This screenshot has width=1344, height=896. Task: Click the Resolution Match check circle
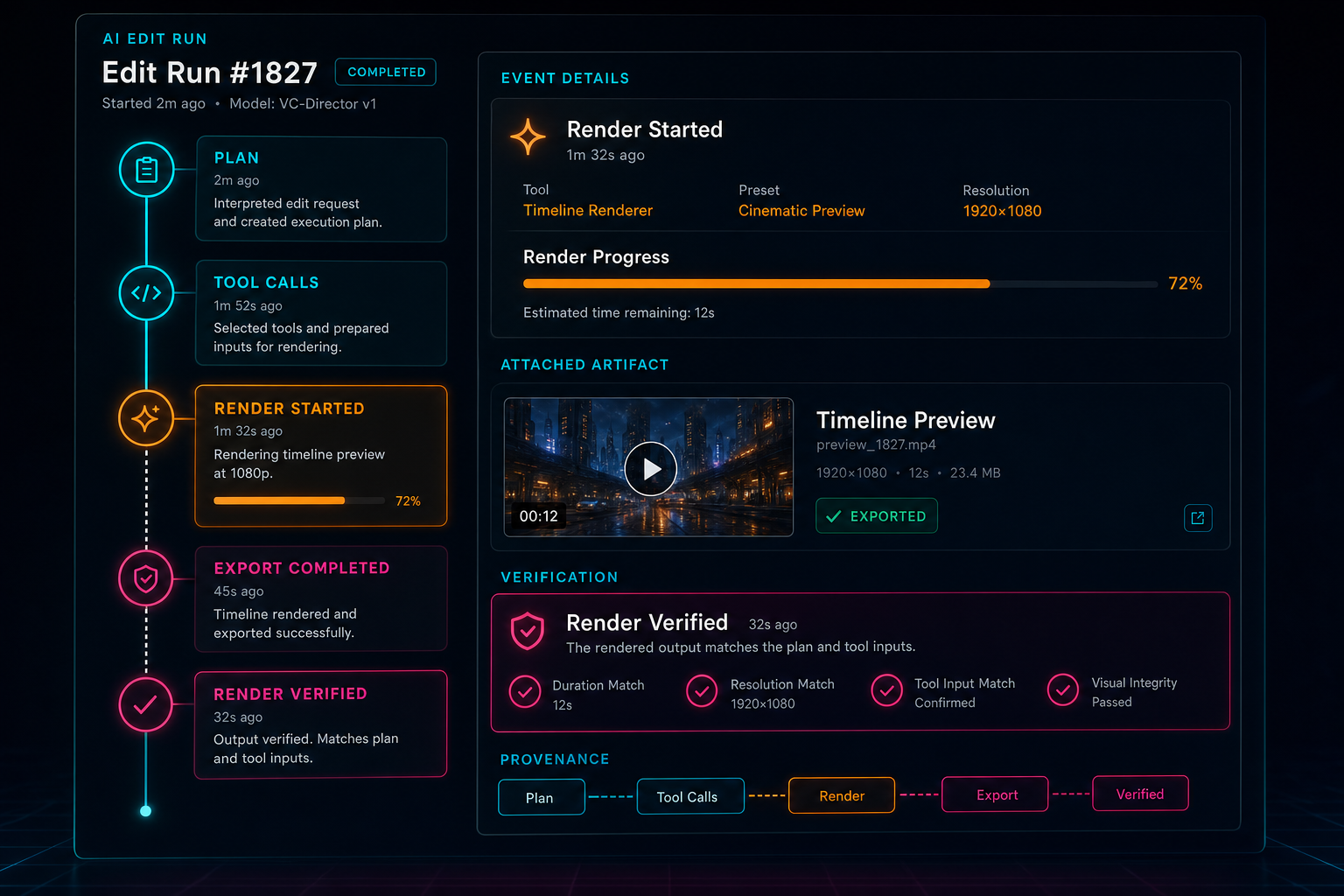point(702,691)
